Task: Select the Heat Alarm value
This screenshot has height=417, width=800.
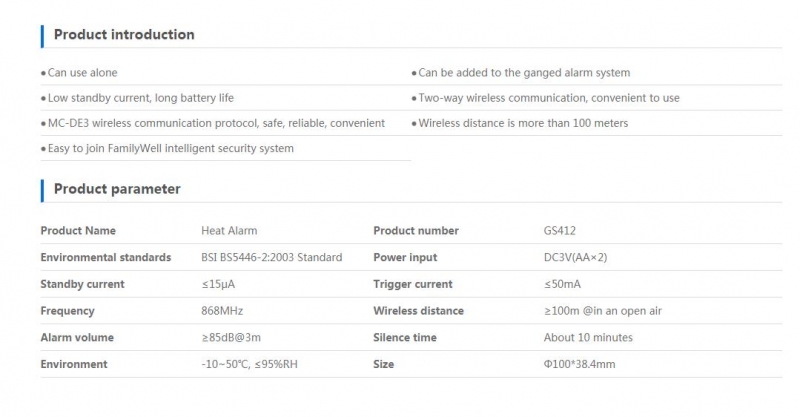Action: 229,231
